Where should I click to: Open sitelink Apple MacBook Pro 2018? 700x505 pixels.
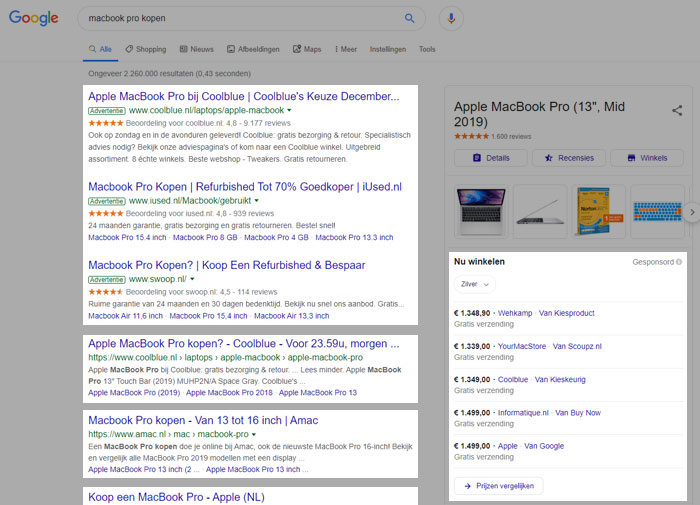[229, 393]
